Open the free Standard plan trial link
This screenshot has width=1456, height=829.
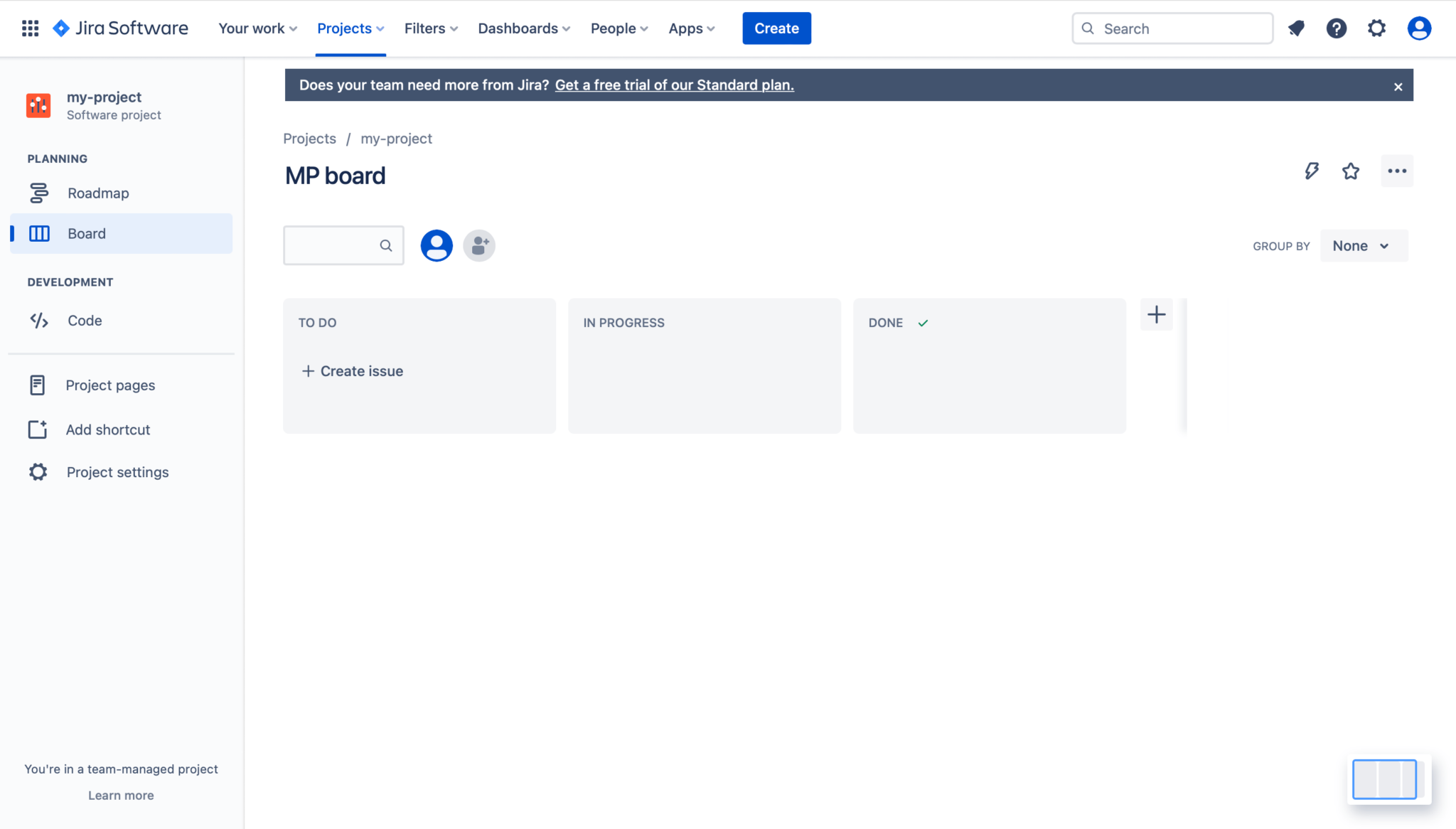674,85
